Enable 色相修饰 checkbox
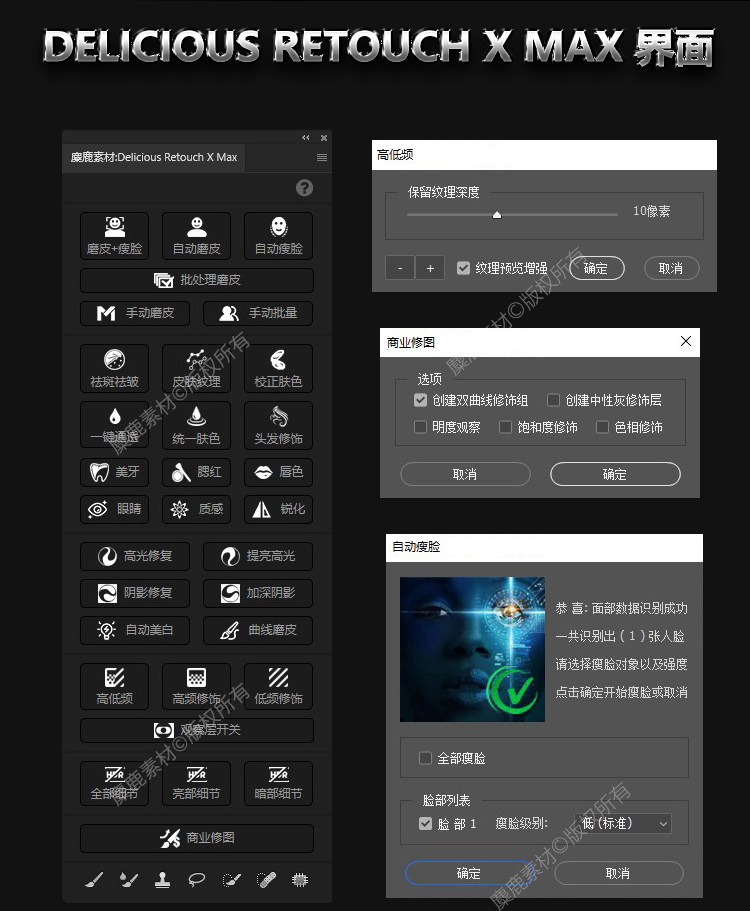This screenshot has width=750, height=911. tap(602, 427)
